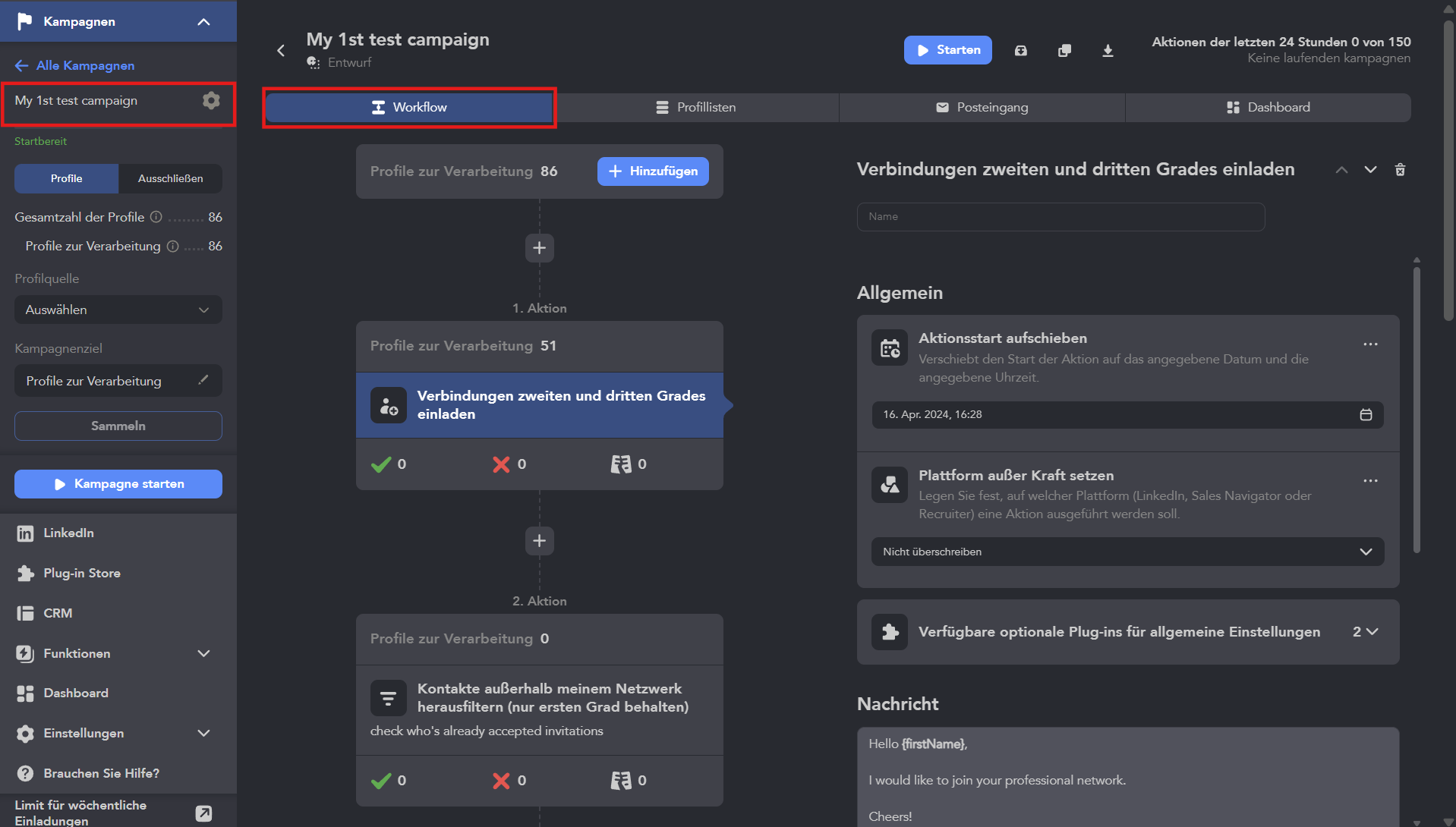Switch to Ausschließen toggle
The height and width of the screenshot is (827, 1456).
170,178
